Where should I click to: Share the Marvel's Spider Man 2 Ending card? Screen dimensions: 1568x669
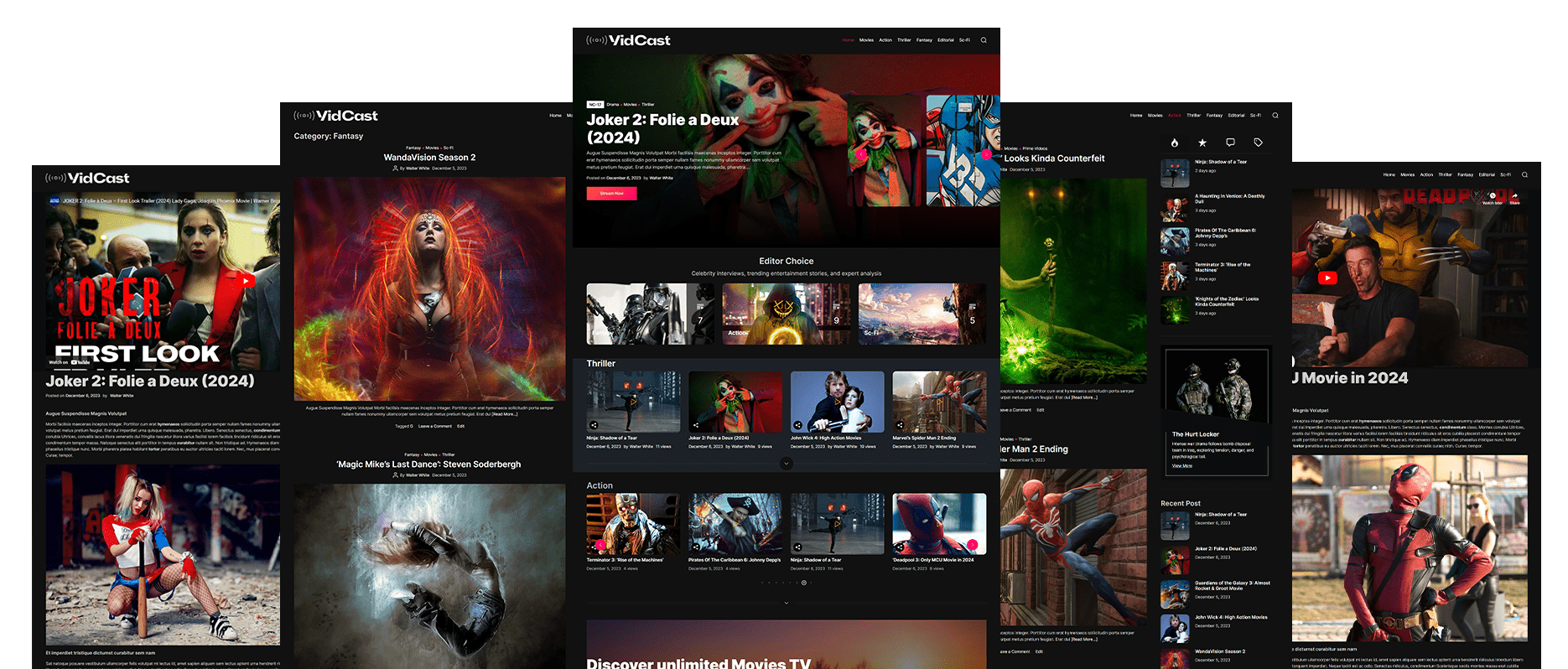pos(900,425)
